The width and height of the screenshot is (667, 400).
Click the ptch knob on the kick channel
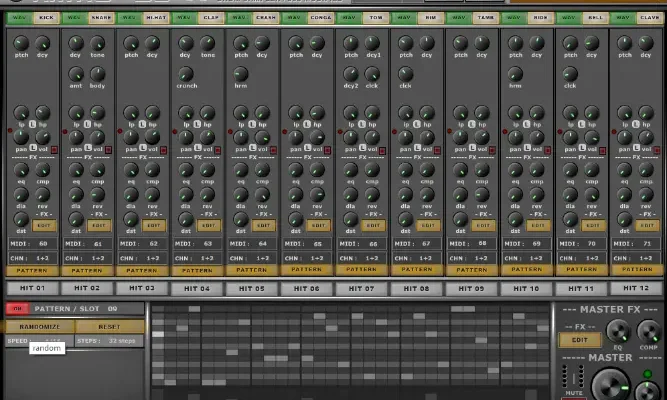pos(20,44)
